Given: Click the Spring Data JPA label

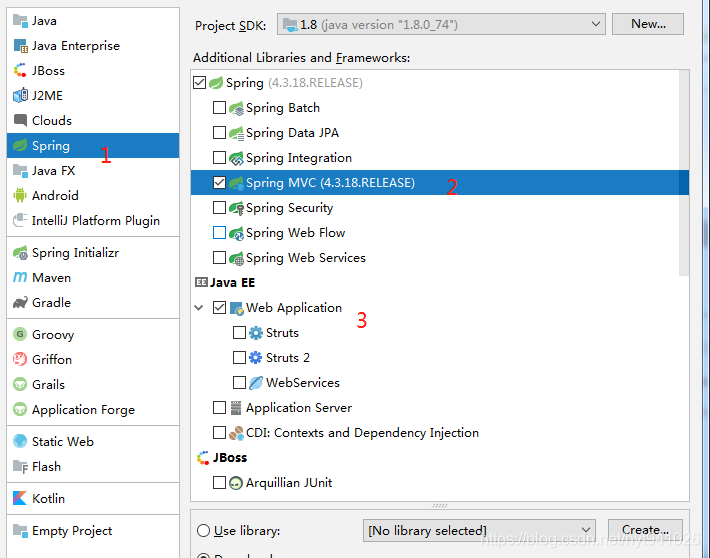Looking at the screenshot, I should click(x=292, y=133).
